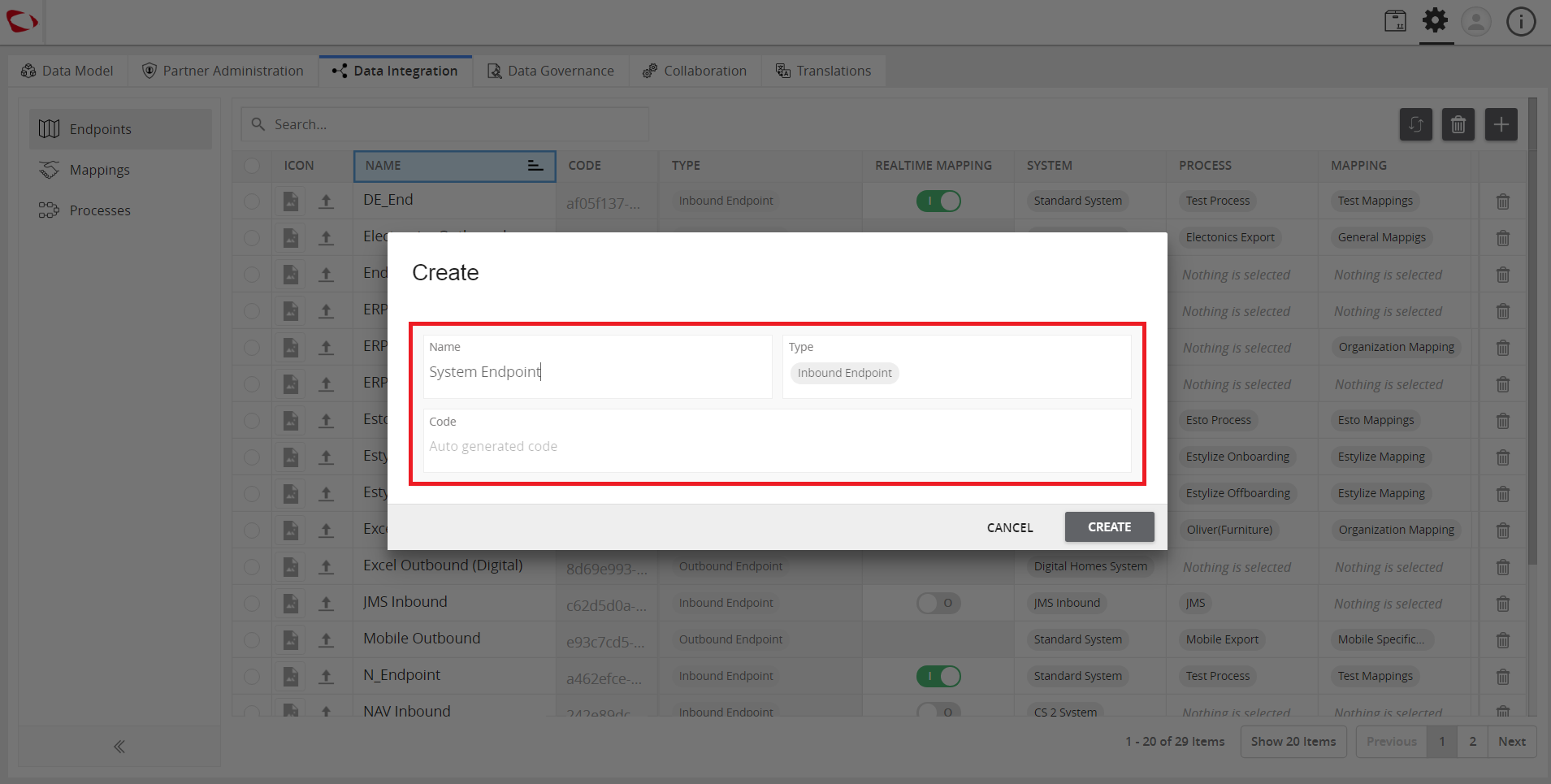Delete the DE_End row with trash icon

coord(1503,201)
